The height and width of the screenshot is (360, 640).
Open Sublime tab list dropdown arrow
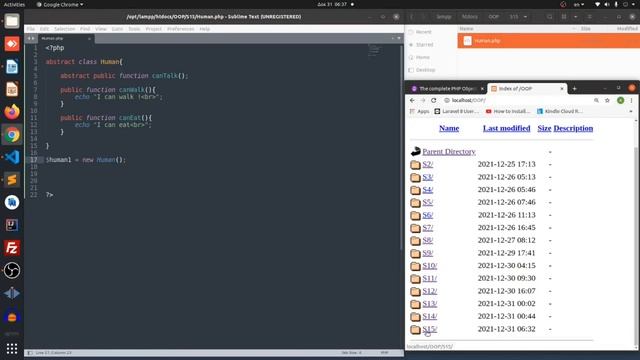tap(399, 38)
